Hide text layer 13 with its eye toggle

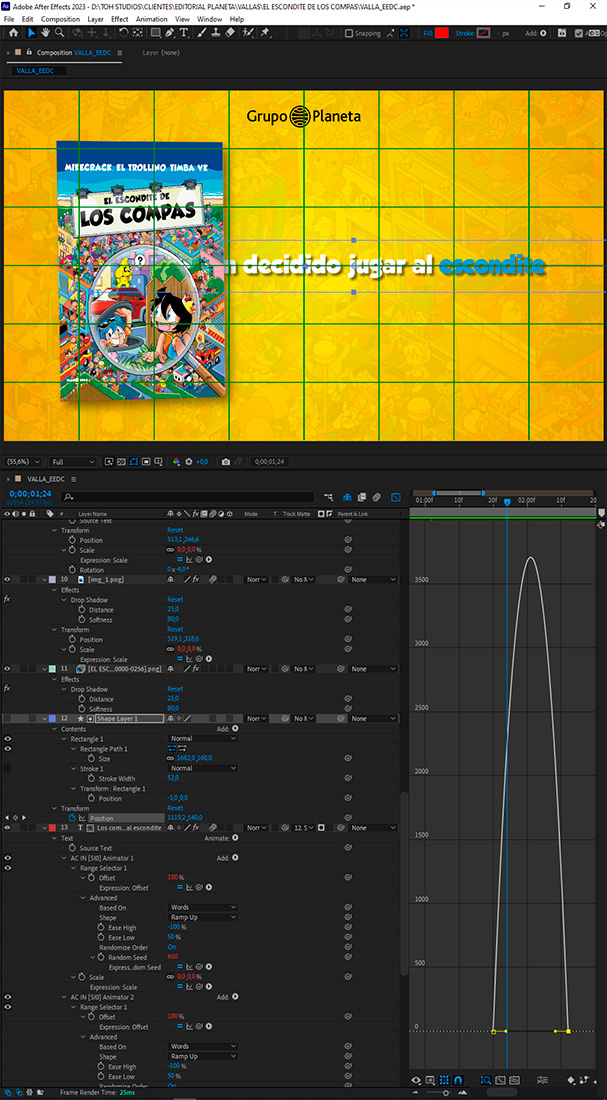(8, 828)
